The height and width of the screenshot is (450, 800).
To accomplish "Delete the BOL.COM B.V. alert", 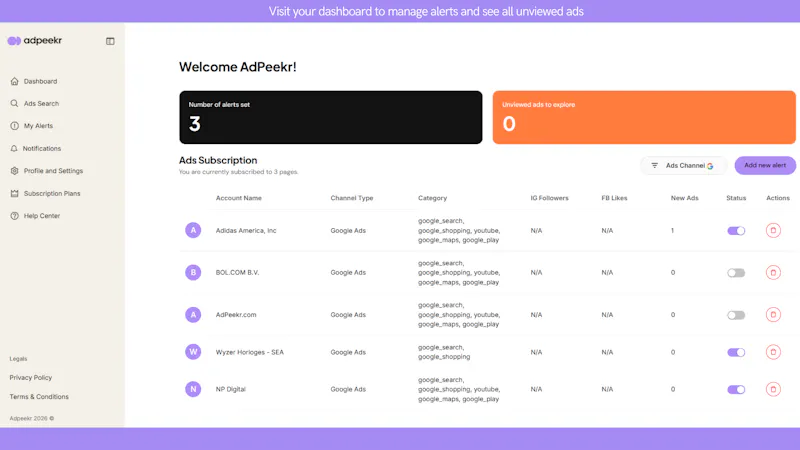I will click(x=773, y=272).
